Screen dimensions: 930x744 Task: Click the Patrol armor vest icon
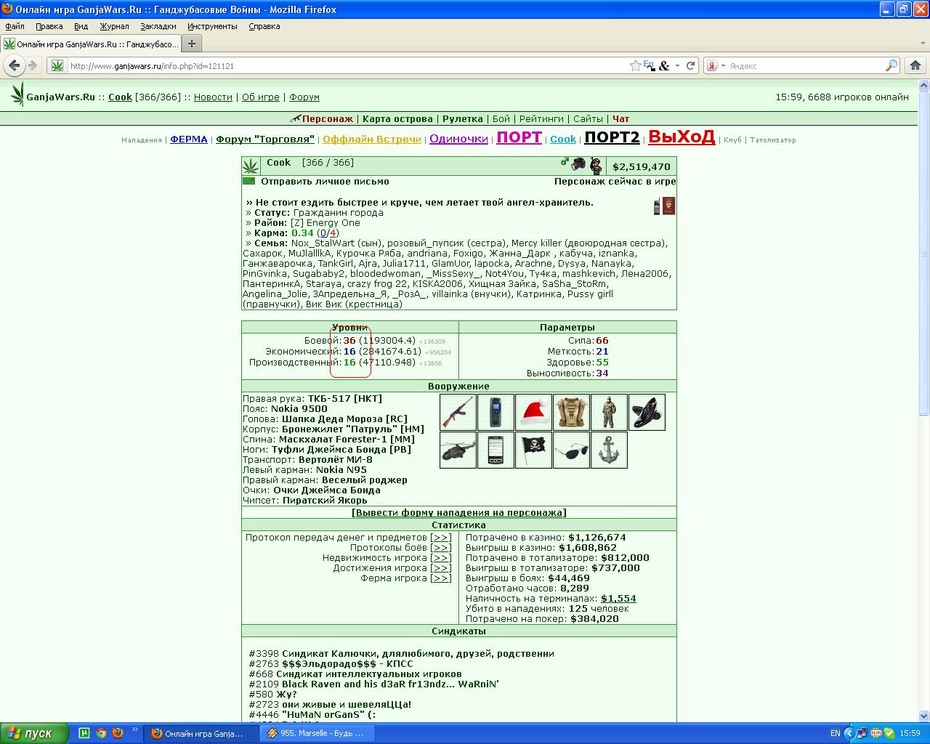coord(571,412)
